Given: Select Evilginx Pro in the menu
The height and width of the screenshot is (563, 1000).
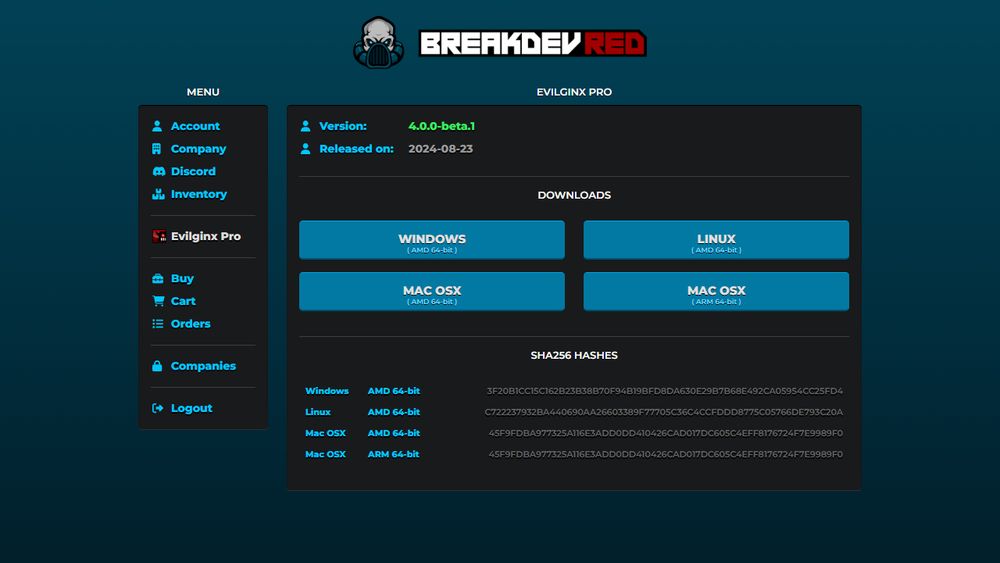Looking at the screenshot, I should pos(206,236).
